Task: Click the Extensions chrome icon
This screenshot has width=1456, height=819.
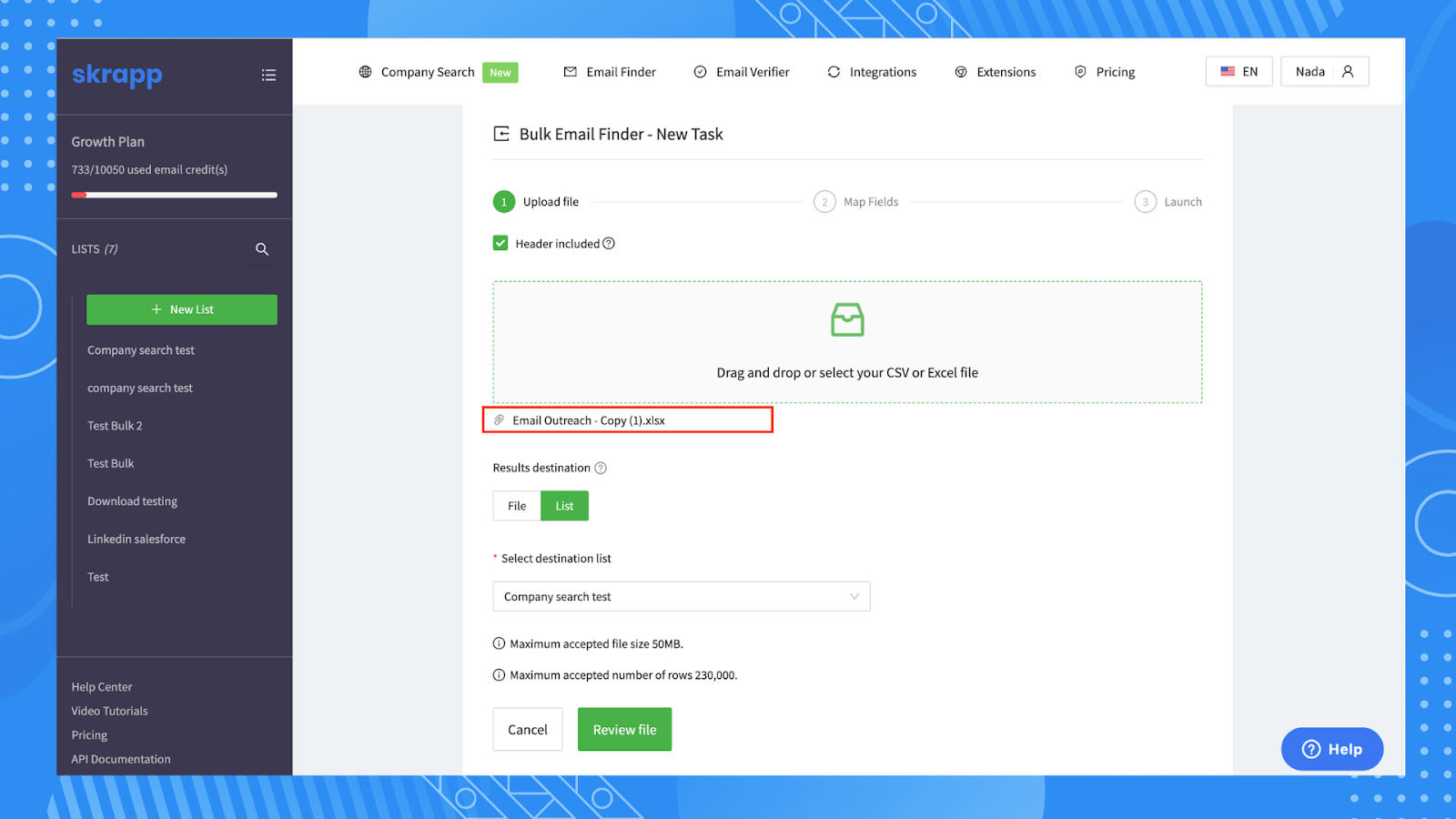Action: click(x=961, y=72)
